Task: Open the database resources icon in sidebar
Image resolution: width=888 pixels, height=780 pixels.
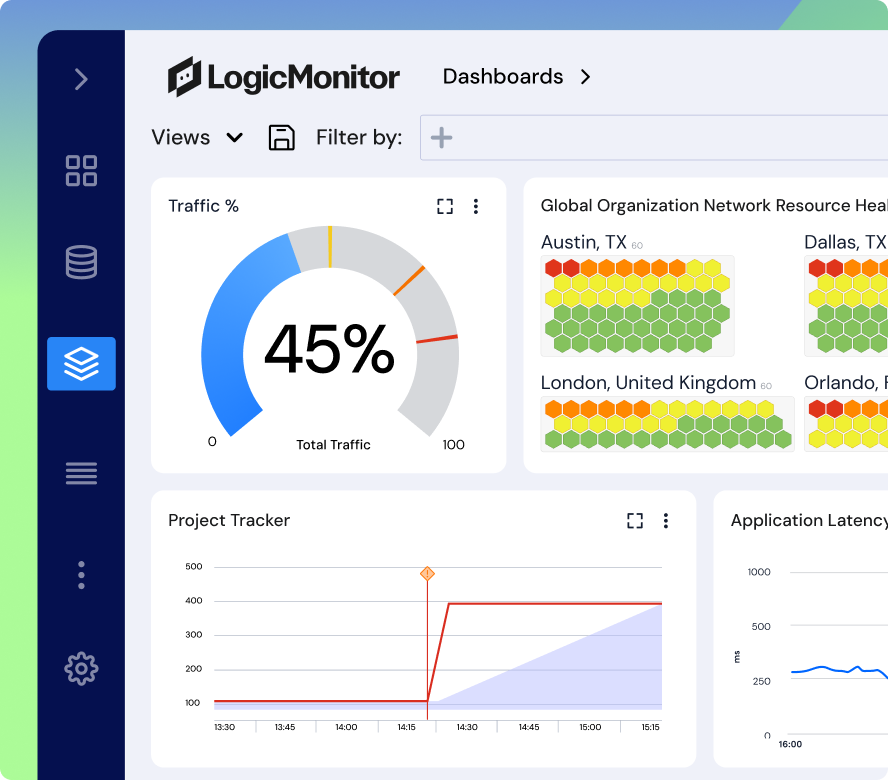Action: [81, 262]
